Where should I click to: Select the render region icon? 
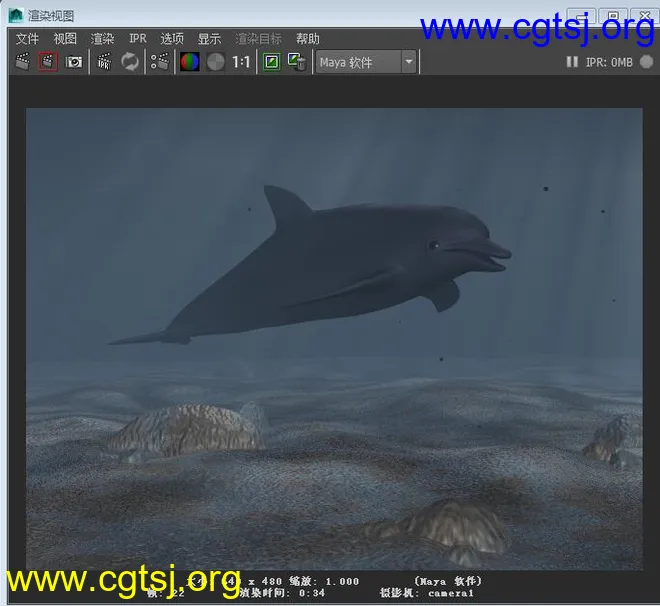(x=48, y=62)
